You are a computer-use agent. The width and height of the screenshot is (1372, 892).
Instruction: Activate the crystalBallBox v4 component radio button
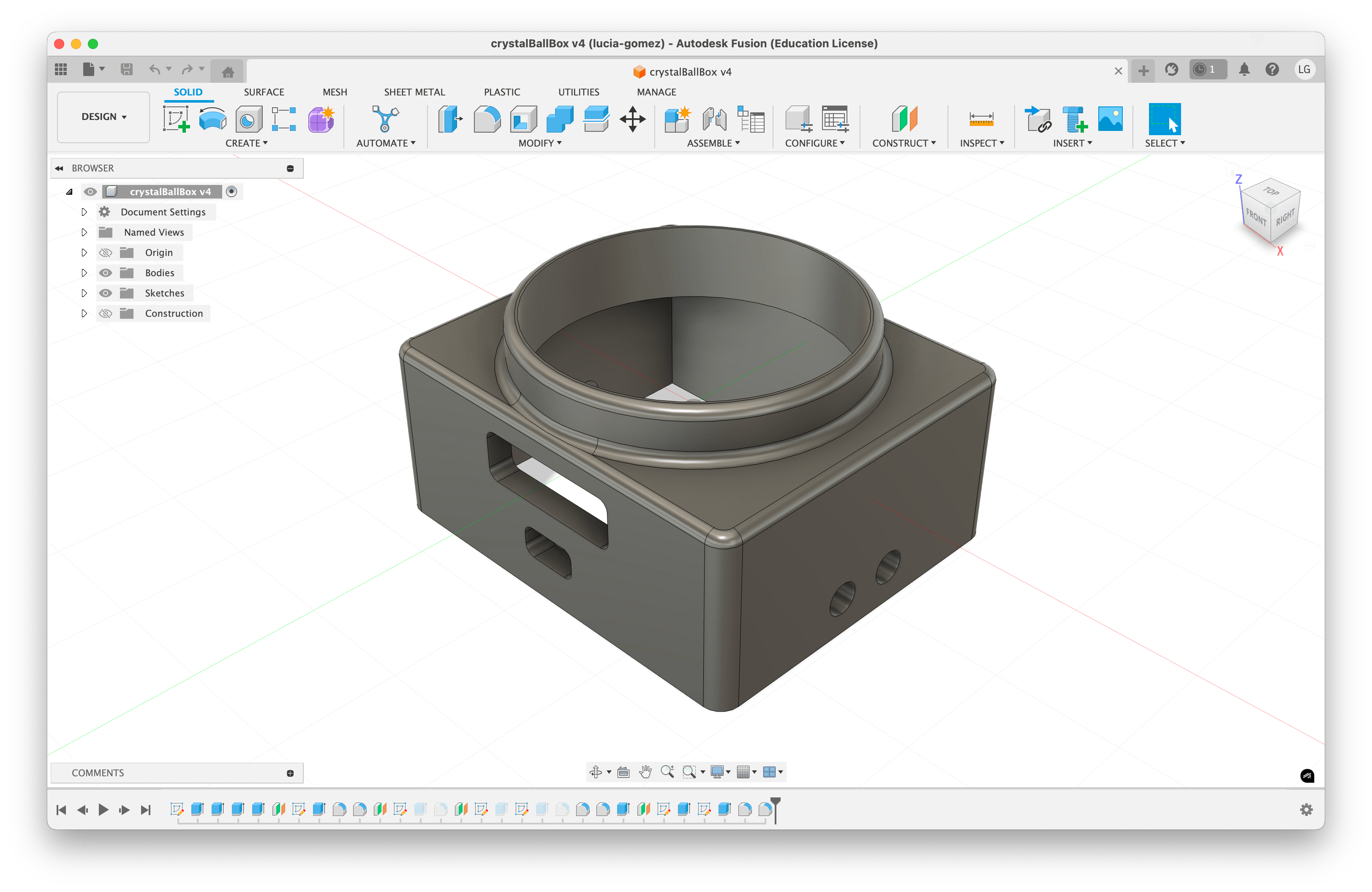[231, 192]
